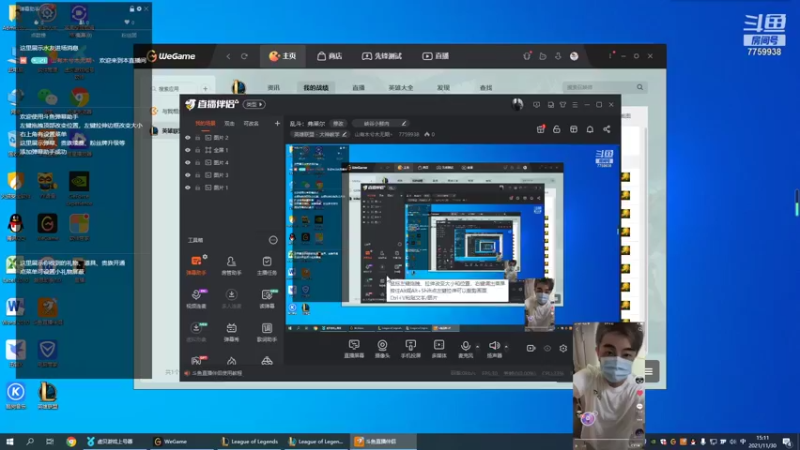This screenshot has width=800, height=450.
Task: Click WeGame search input field
Action: pyautogui.click(x=598, y=87)
